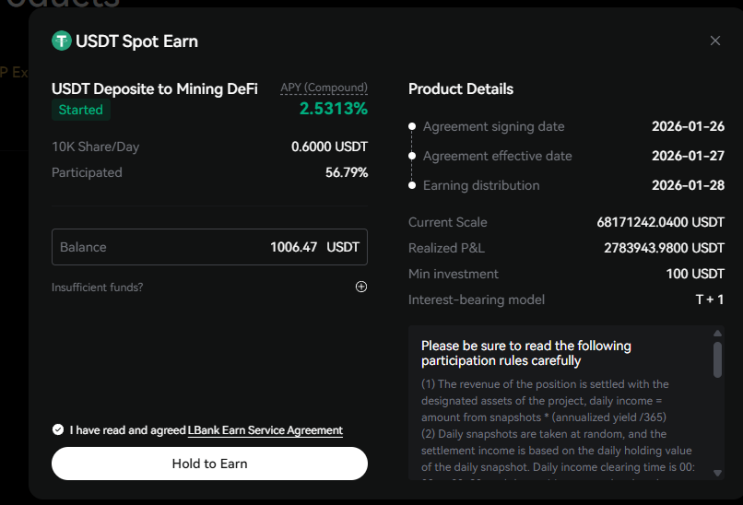Click the scrollbar up arrow in rules
743x505 pixels.
717,334
